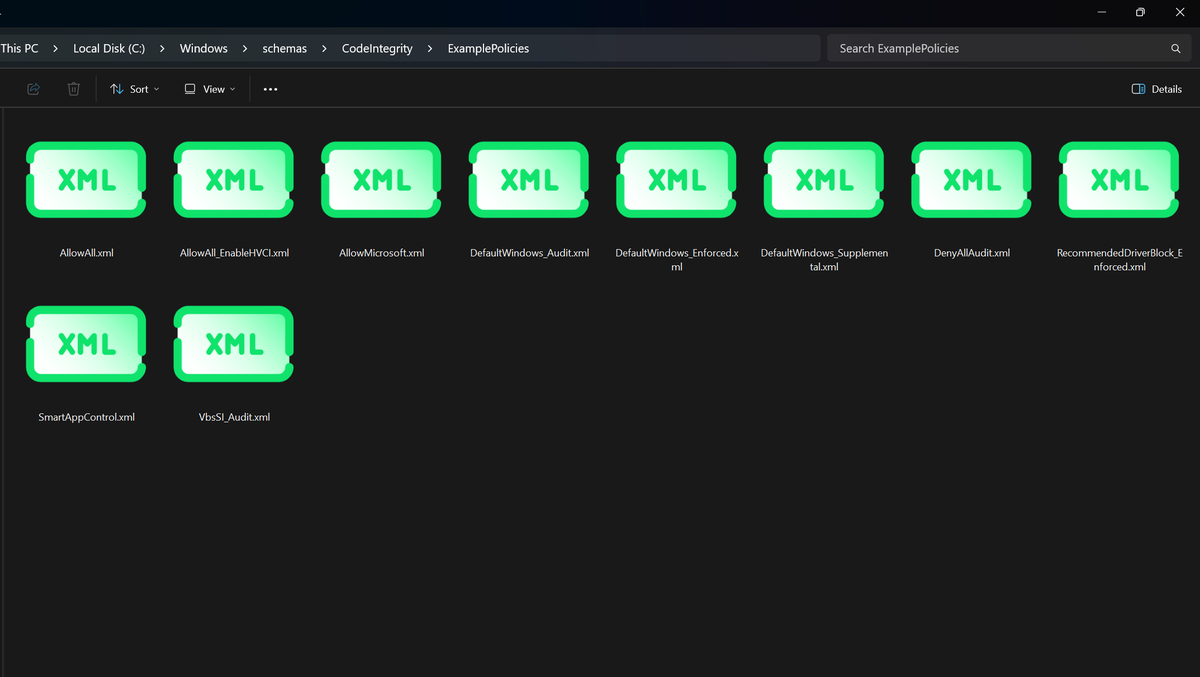Select the AllowAll.xml file icon

point(86,180)
